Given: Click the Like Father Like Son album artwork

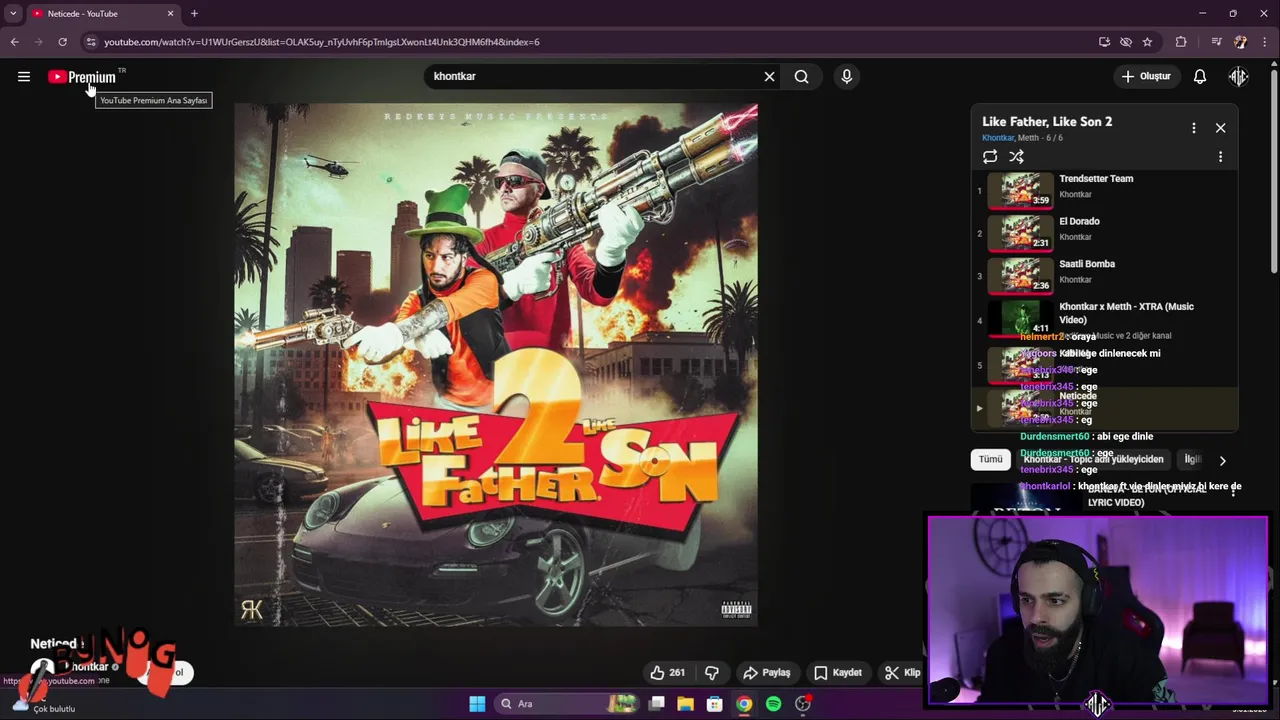Looking at the screenshot, I should pyautogui.click(x=496, y=365).
